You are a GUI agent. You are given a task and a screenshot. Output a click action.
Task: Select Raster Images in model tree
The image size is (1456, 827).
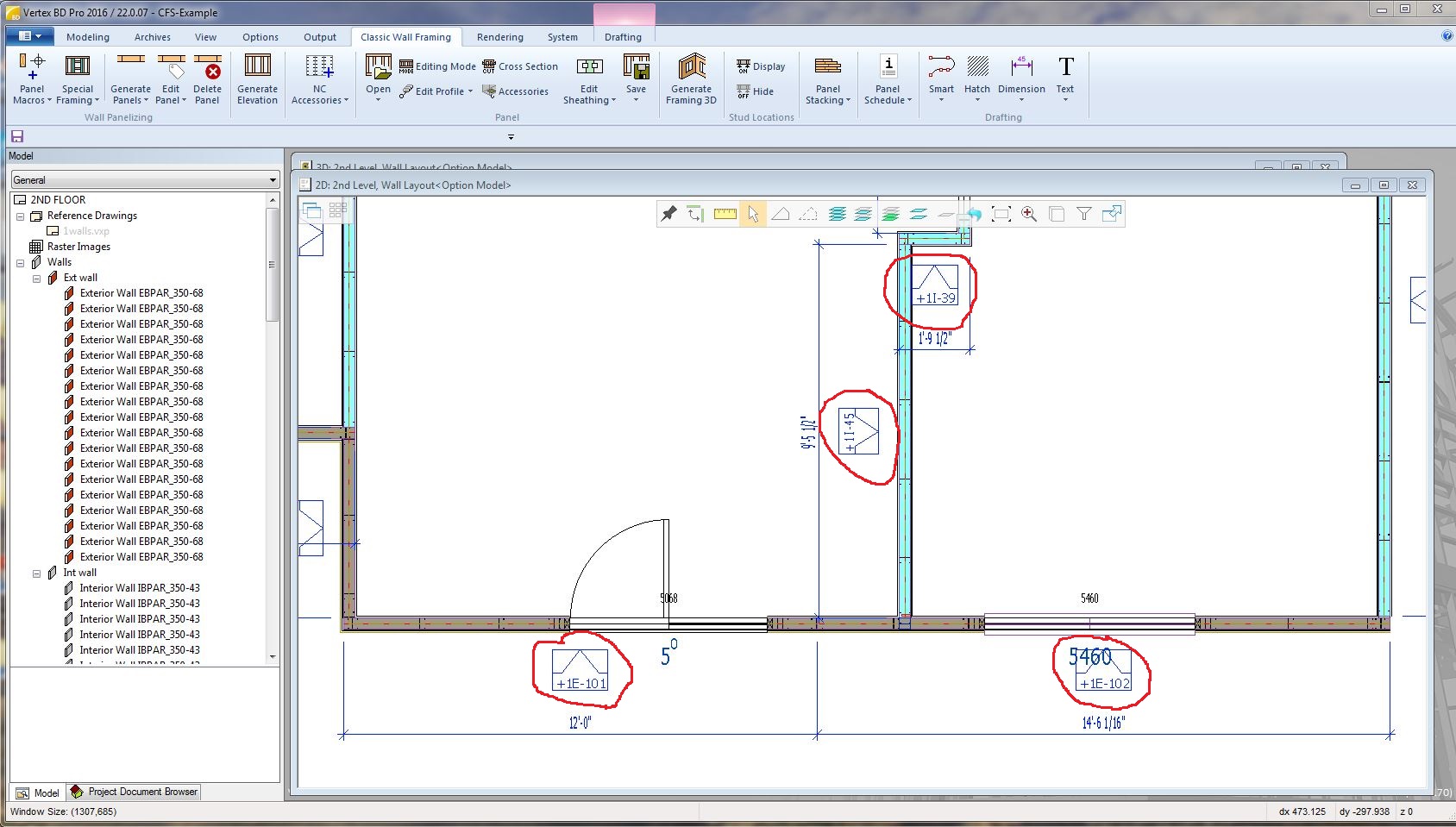click(x=78, y=247)
